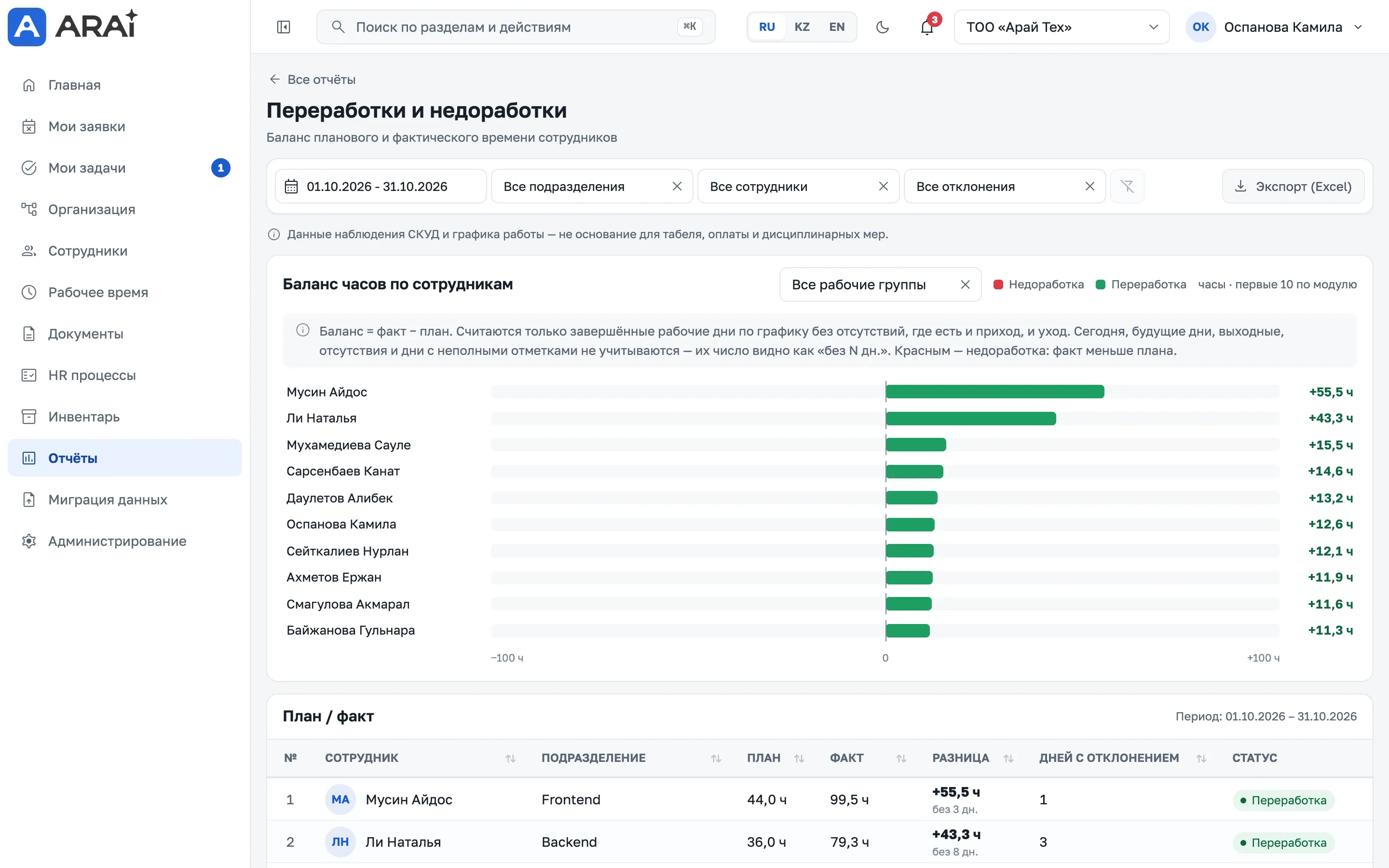Open Все рабочие группы dropdown
The width and height of the screenshot is (1389, 868).
pyautogui.click(x=880, y=284)
